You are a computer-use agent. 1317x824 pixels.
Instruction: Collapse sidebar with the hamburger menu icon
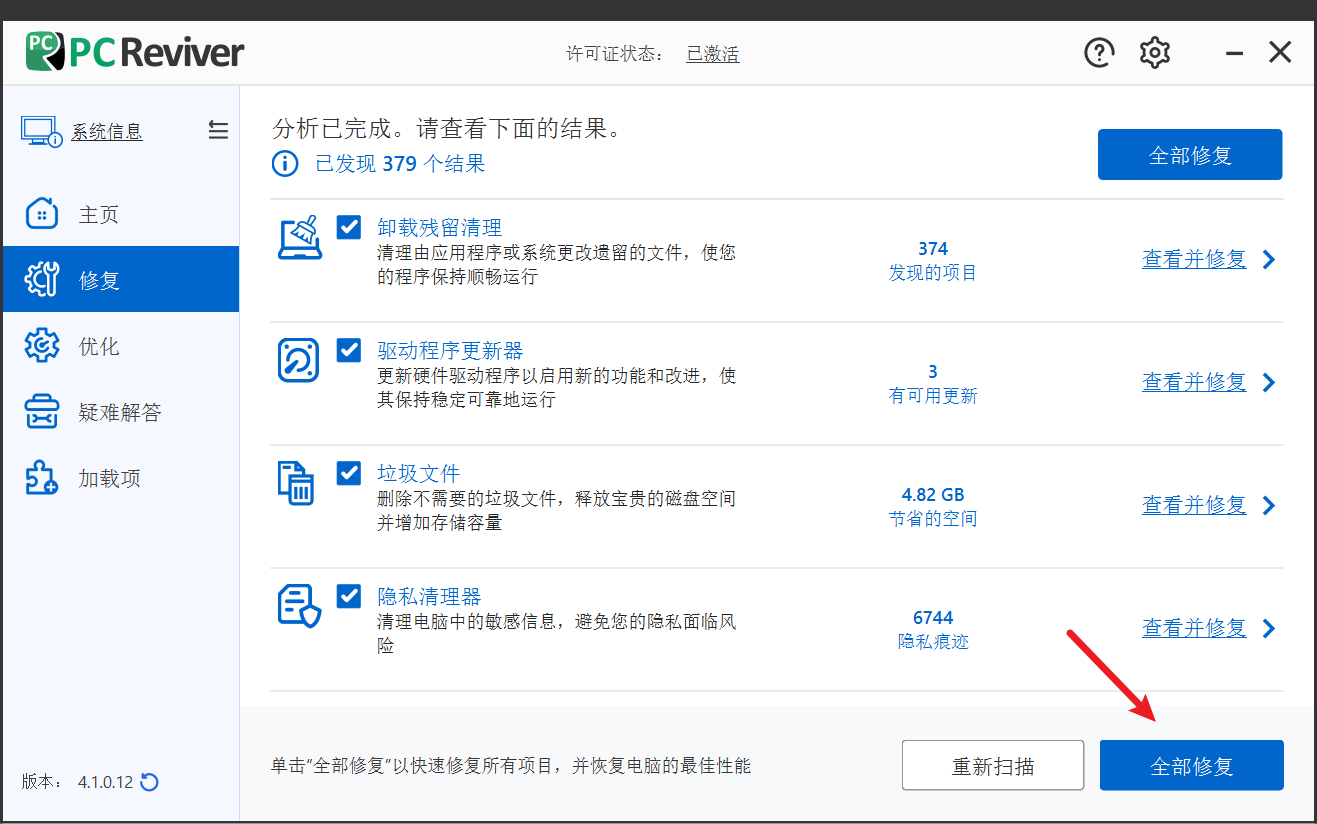tap(218, 130)
